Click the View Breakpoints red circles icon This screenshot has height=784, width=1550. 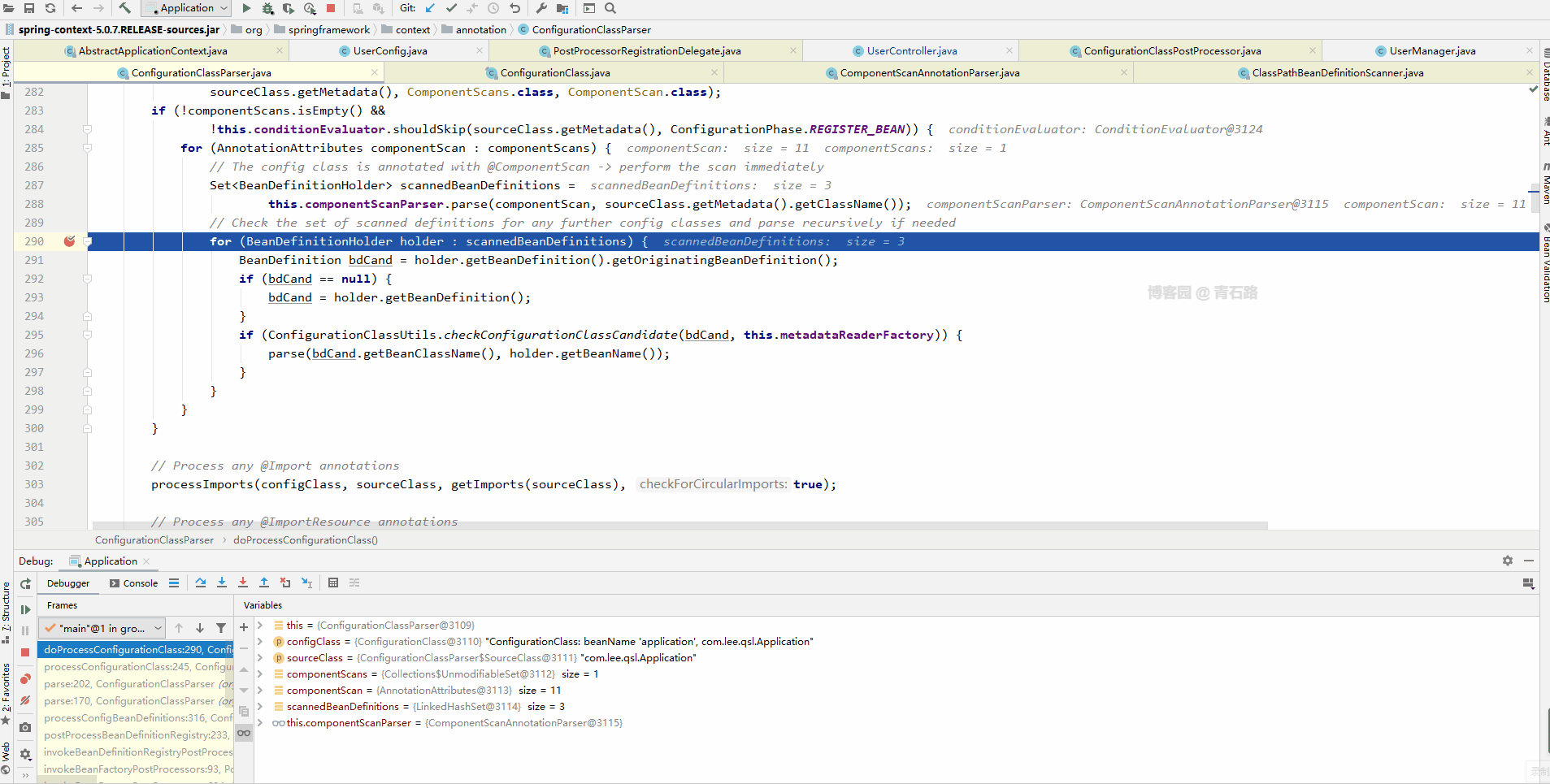(25, 678)
